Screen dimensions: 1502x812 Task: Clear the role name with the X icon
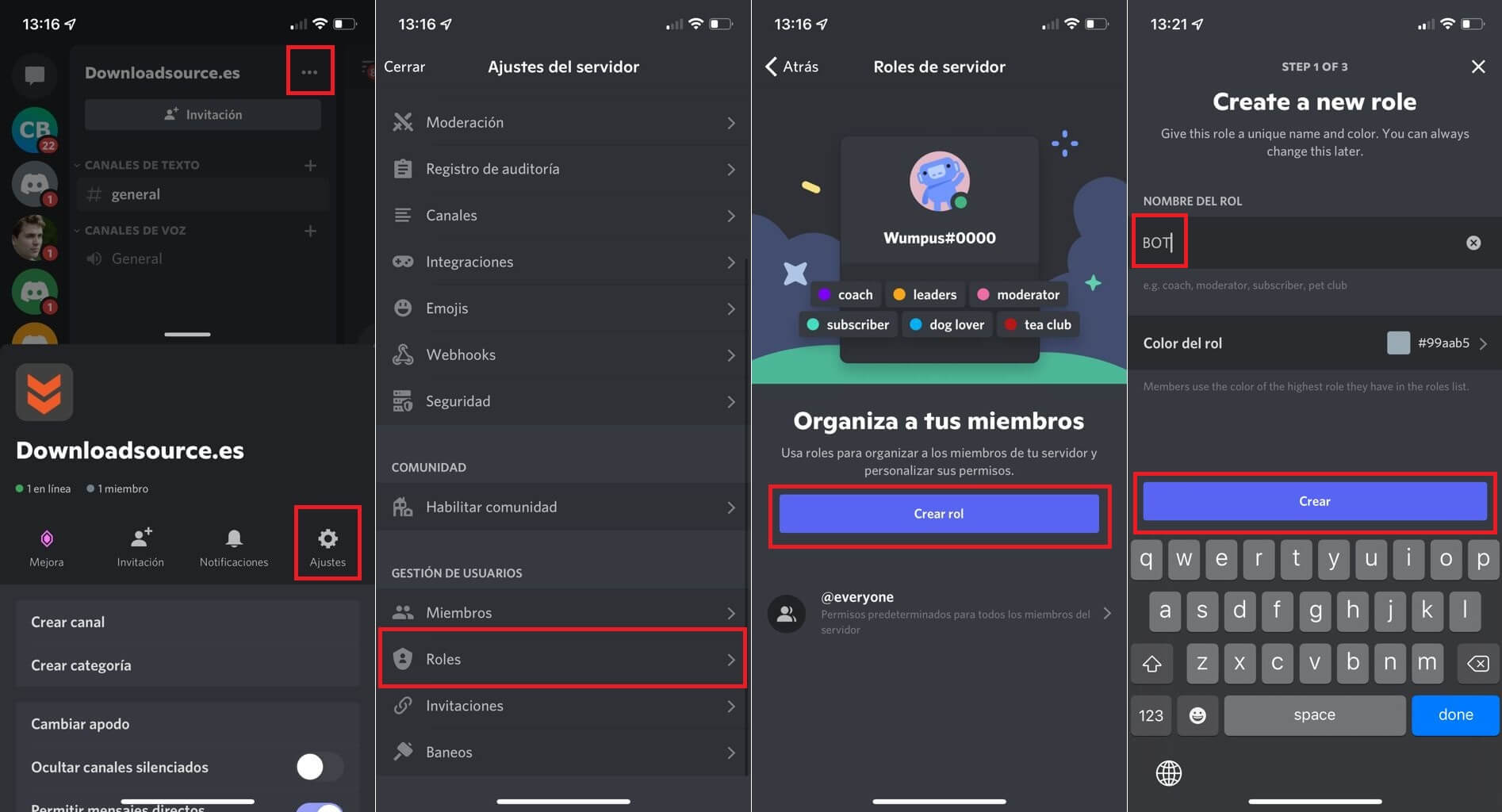pyautogui.click(x=1473, y=243)
